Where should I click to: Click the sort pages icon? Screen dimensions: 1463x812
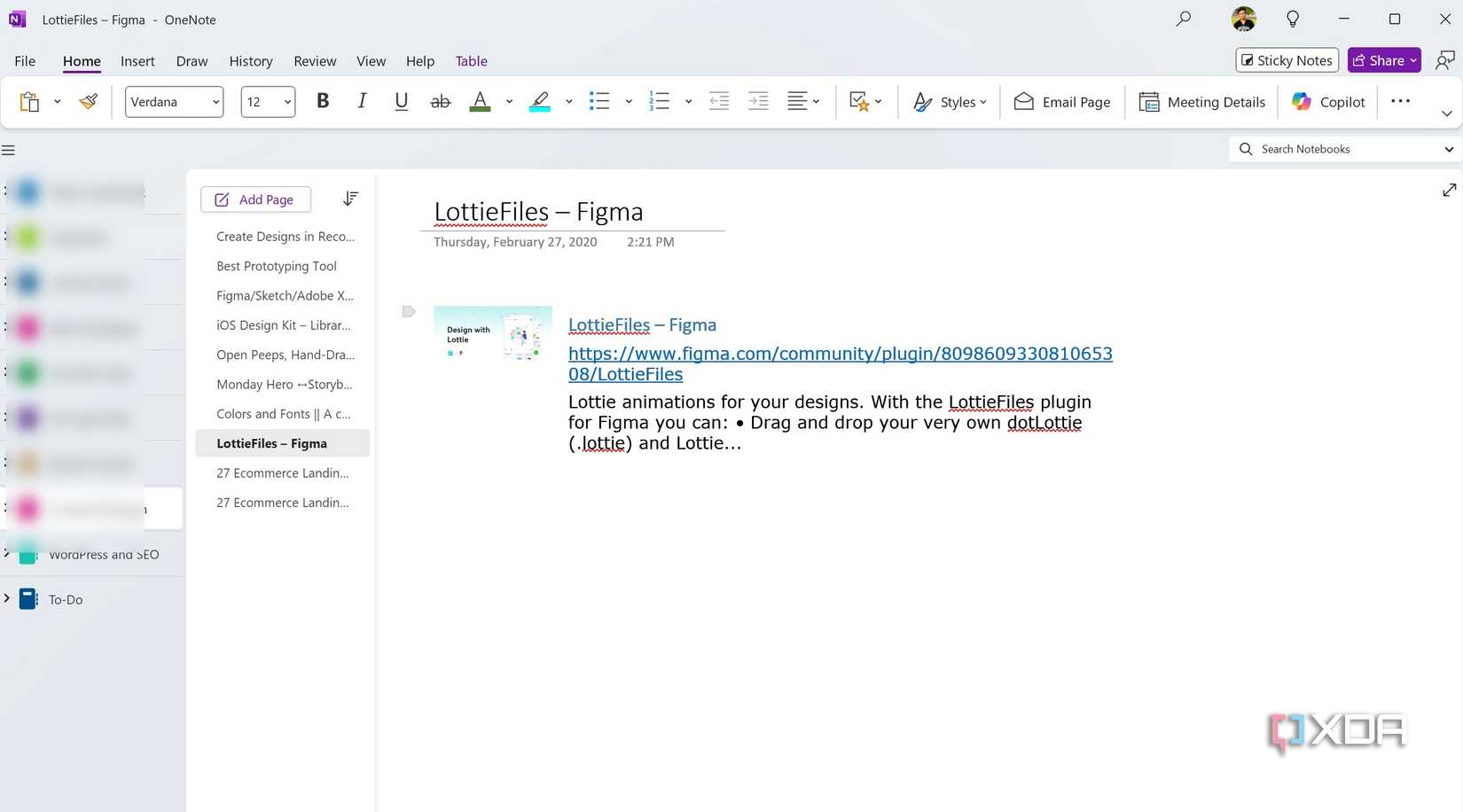tap(350, 199)
